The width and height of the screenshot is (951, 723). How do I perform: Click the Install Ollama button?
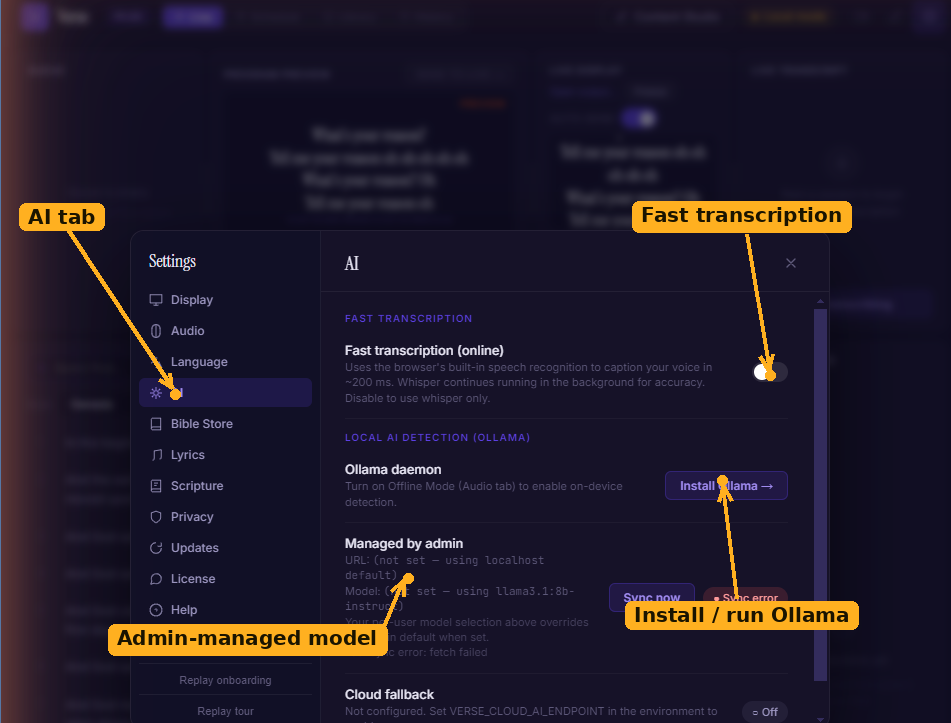tap(726, 486)
